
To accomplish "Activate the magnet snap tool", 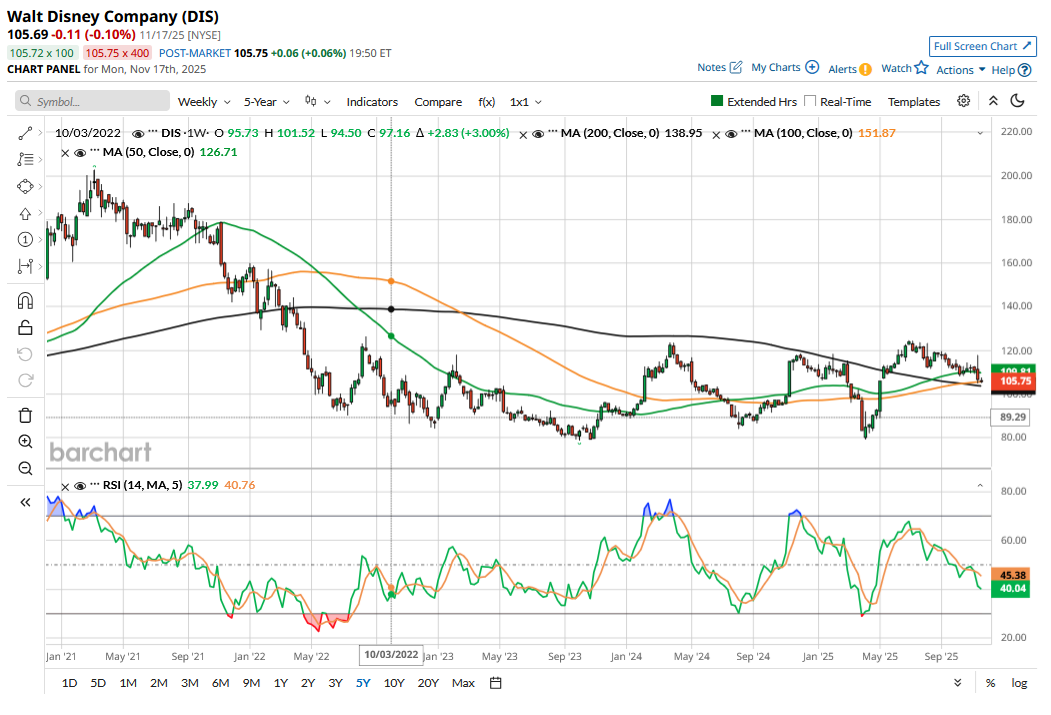I will pos(25,301).
